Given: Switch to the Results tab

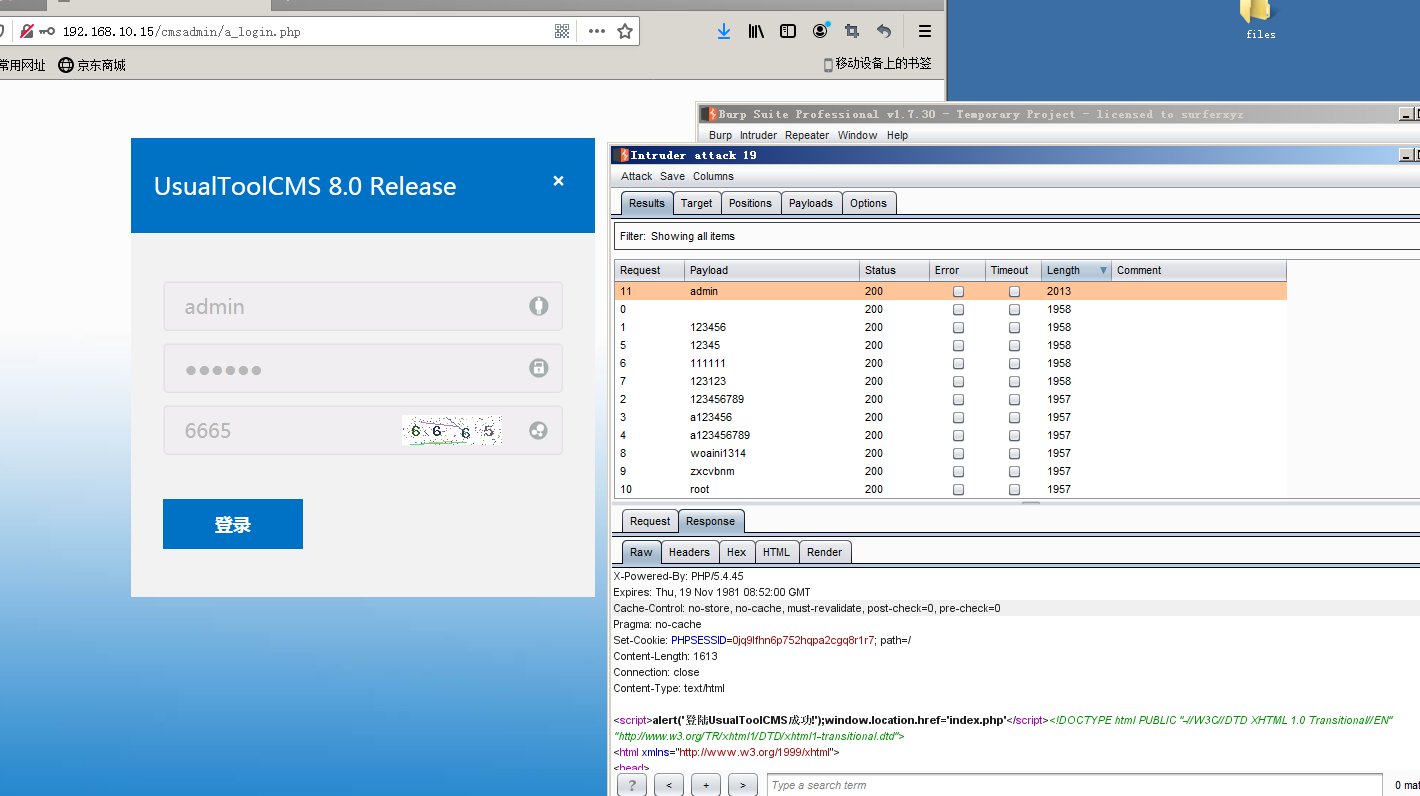Looking at the screenshot, I should coord(646,203).
